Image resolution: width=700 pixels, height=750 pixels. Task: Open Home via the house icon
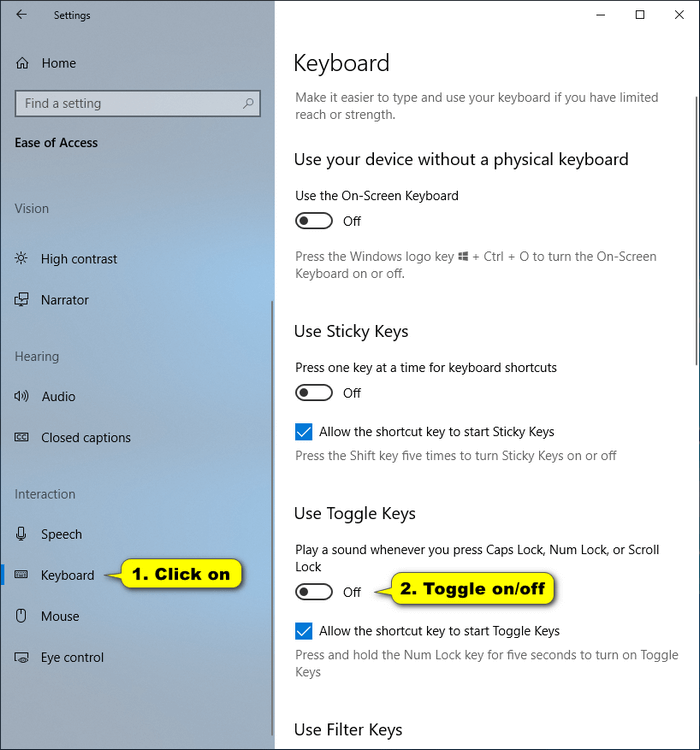click(x=22, y=63)
